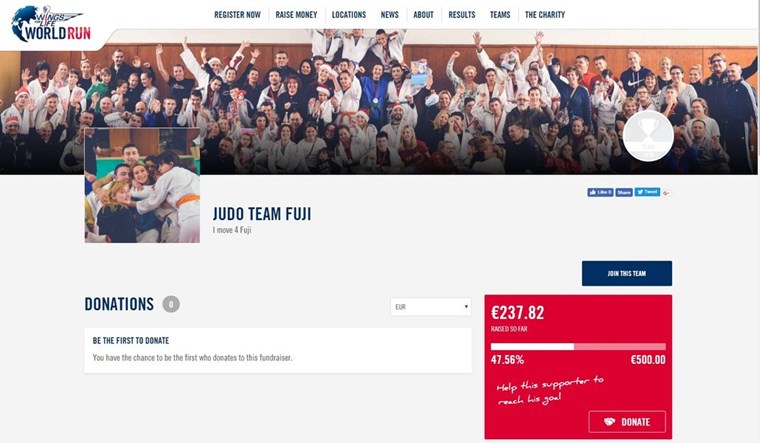The image size is (760, 443).
Task: Click the trophy badge on the banner
Action: pyautogui.click(x=648, y=136)
